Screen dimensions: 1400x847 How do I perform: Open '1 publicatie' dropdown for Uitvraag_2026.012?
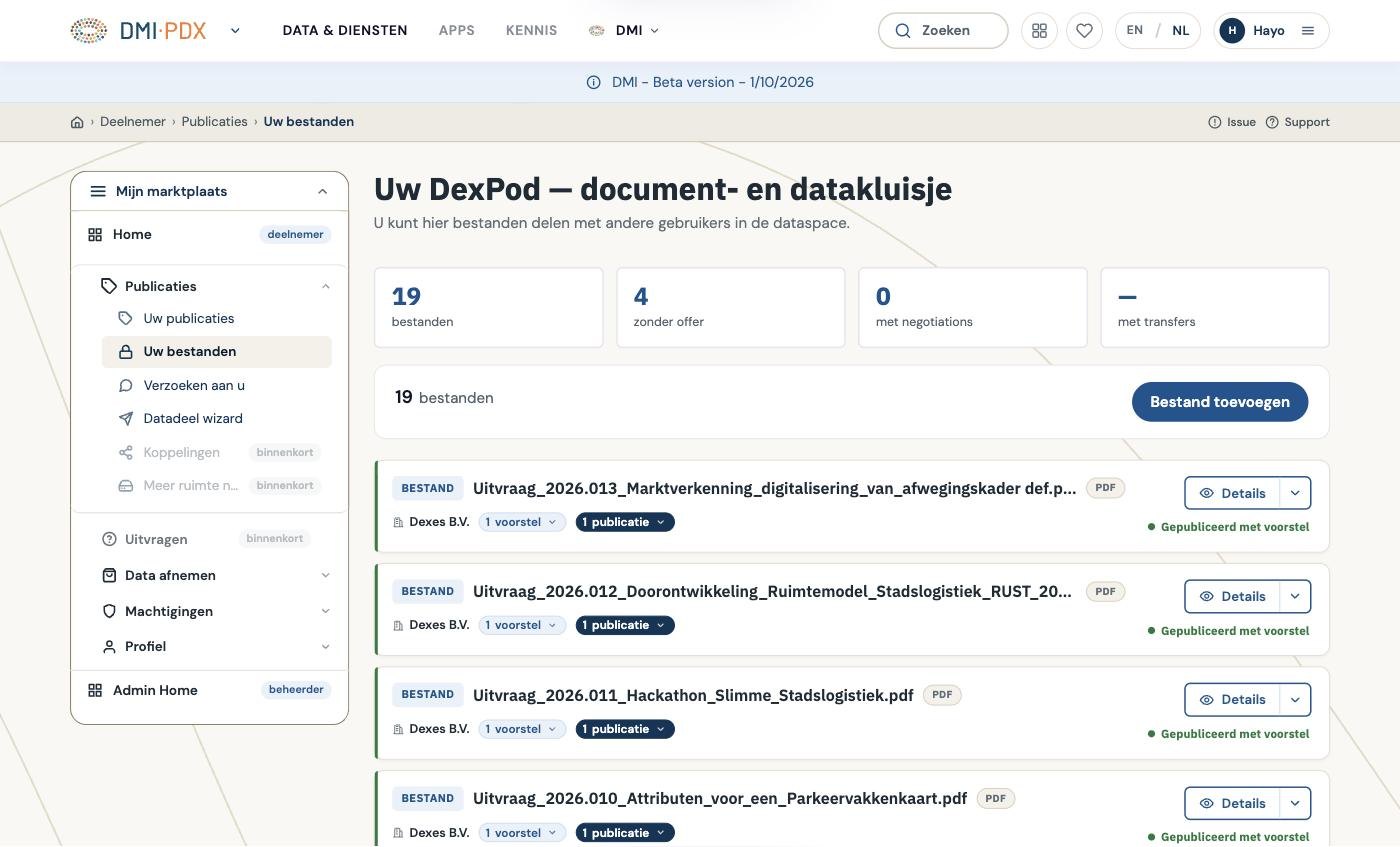click(625, 625)
